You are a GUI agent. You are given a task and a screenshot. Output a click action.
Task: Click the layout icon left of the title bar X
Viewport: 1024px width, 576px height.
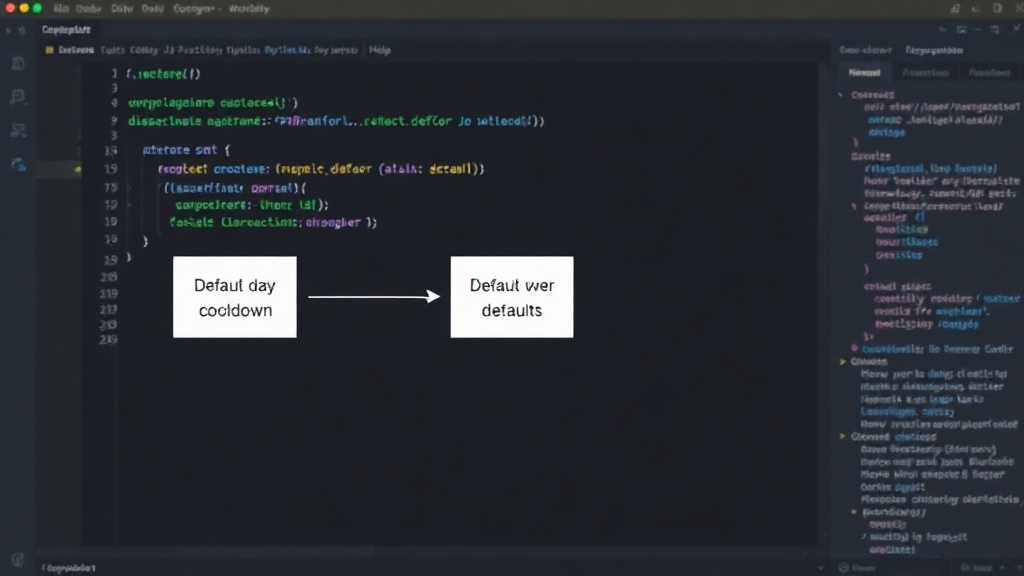pyautogui.click(x=997, y=8)
